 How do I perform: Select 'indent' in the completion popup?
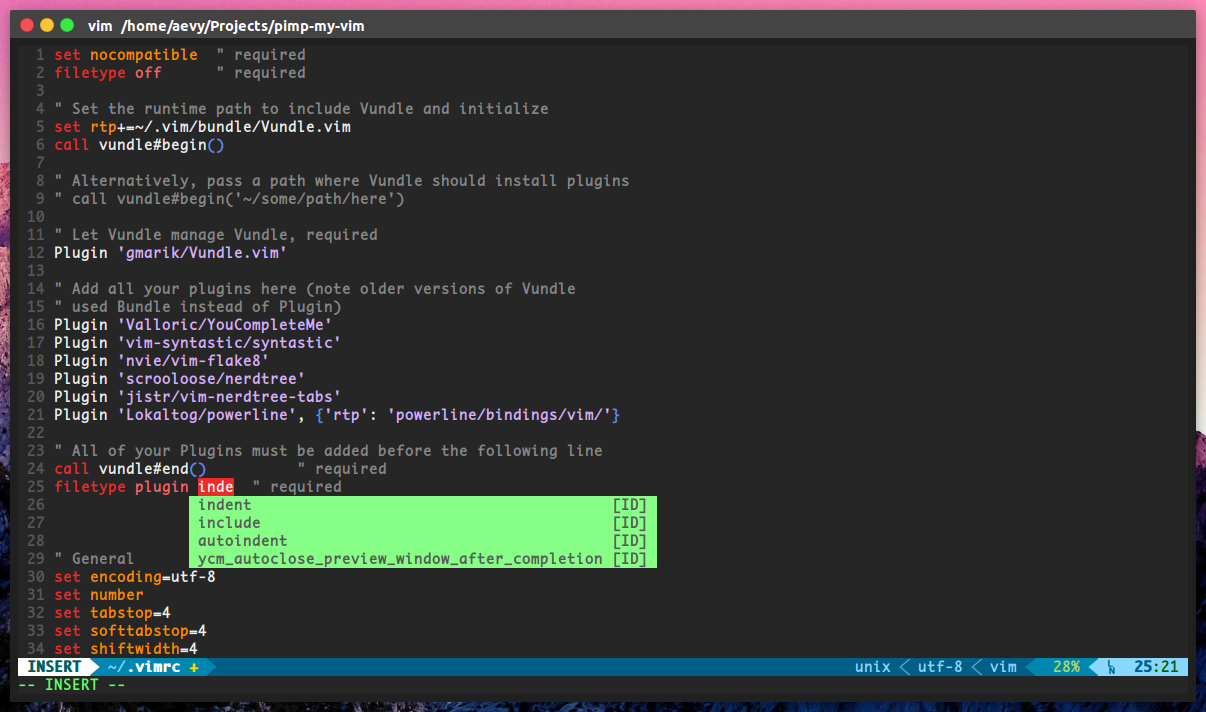423,505
